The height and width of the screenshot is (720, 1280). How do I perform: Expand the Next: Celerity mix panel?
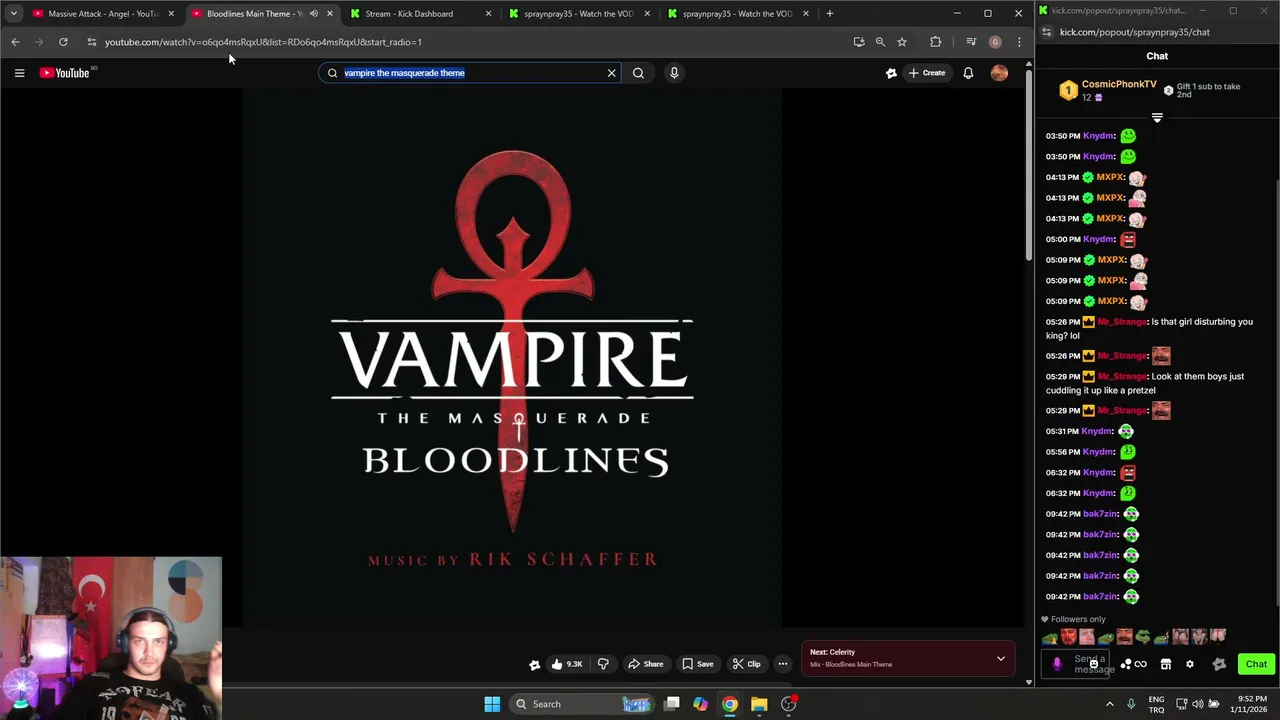tap(1000, 658)
